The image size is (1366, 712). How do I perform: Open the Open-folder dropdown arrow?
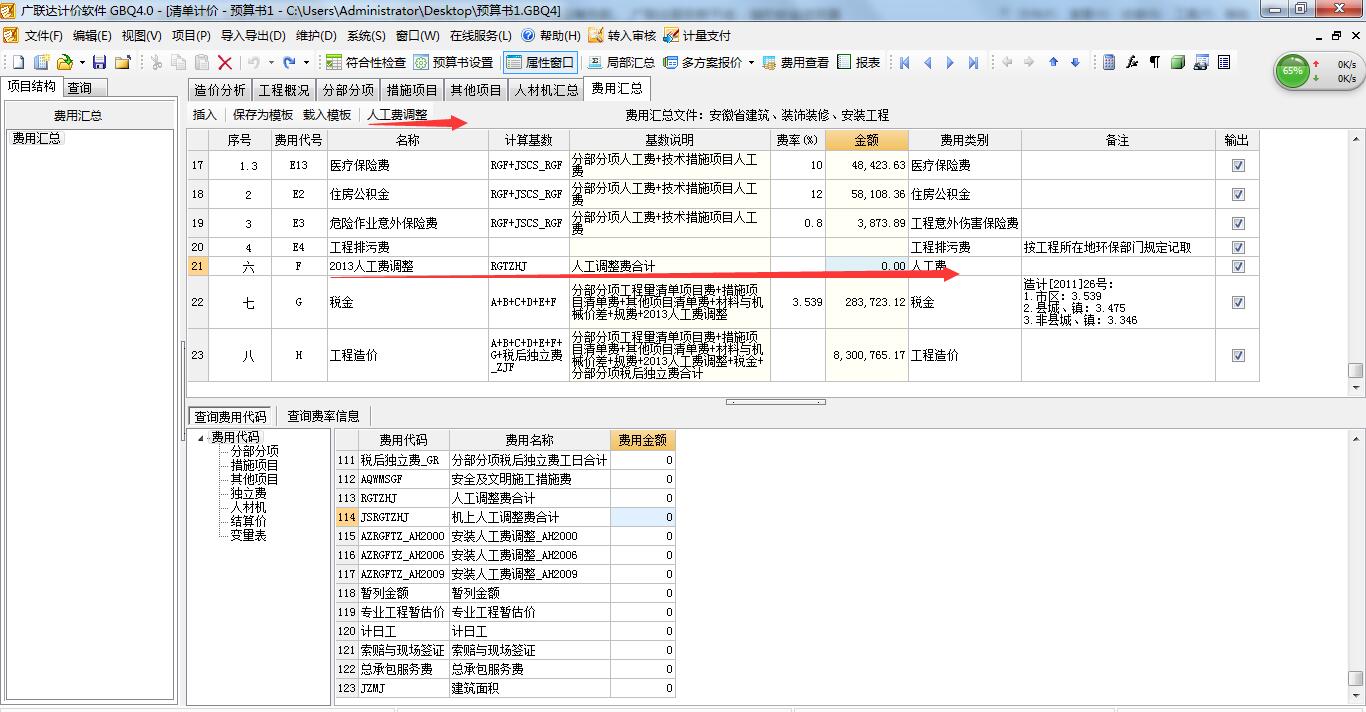(82, 62)
